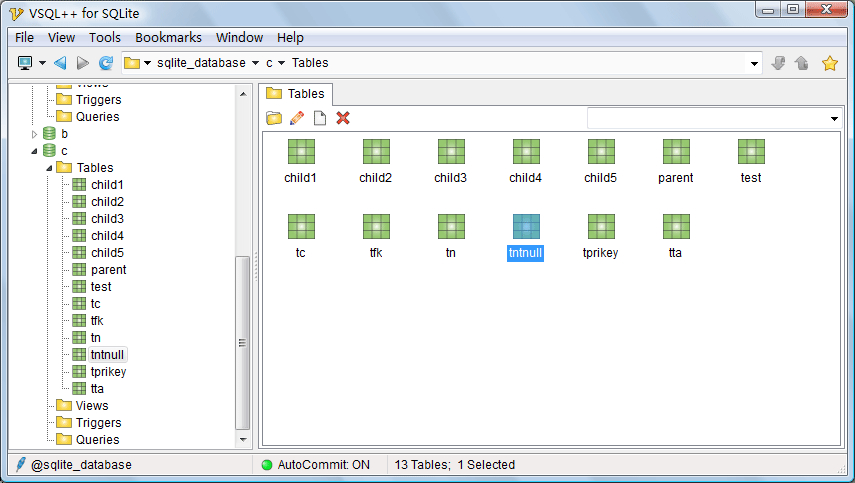Click the filter combo box input field
This screenshot has width=855, height=483.
click(707, 119)
